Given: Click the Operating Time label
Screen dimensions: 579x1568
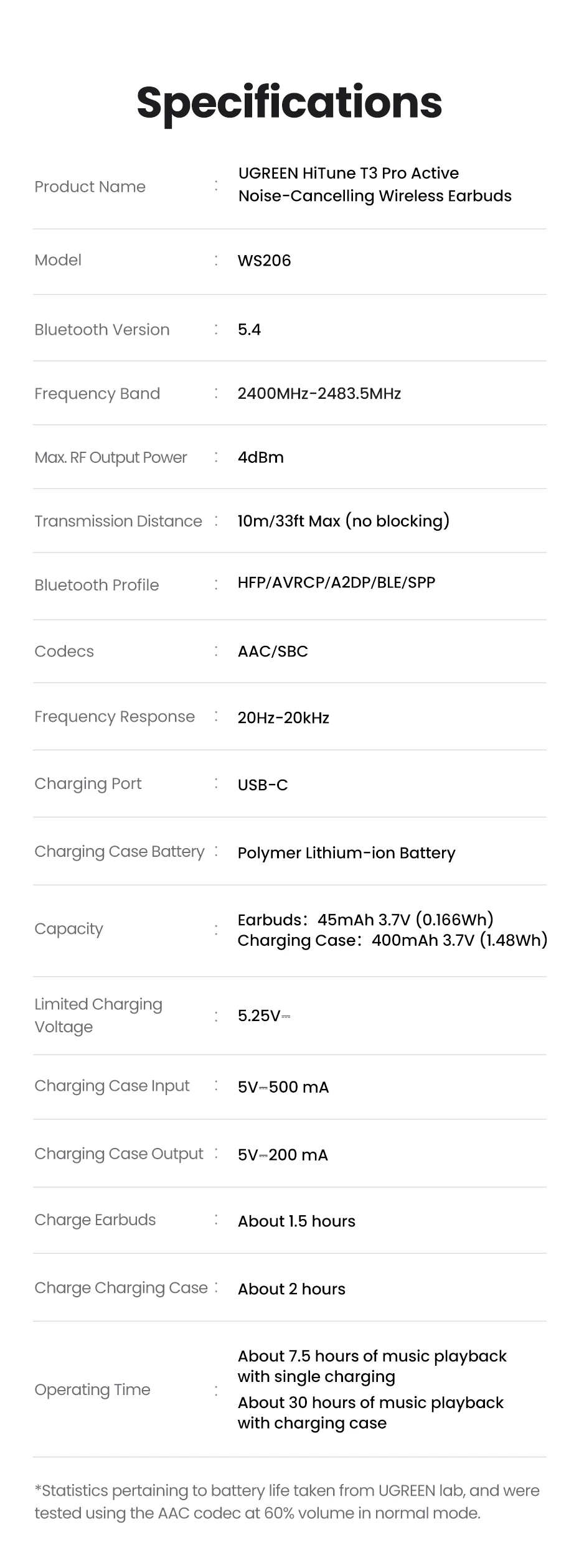Looking at the screenshot, I should (x=92, y=1389).
